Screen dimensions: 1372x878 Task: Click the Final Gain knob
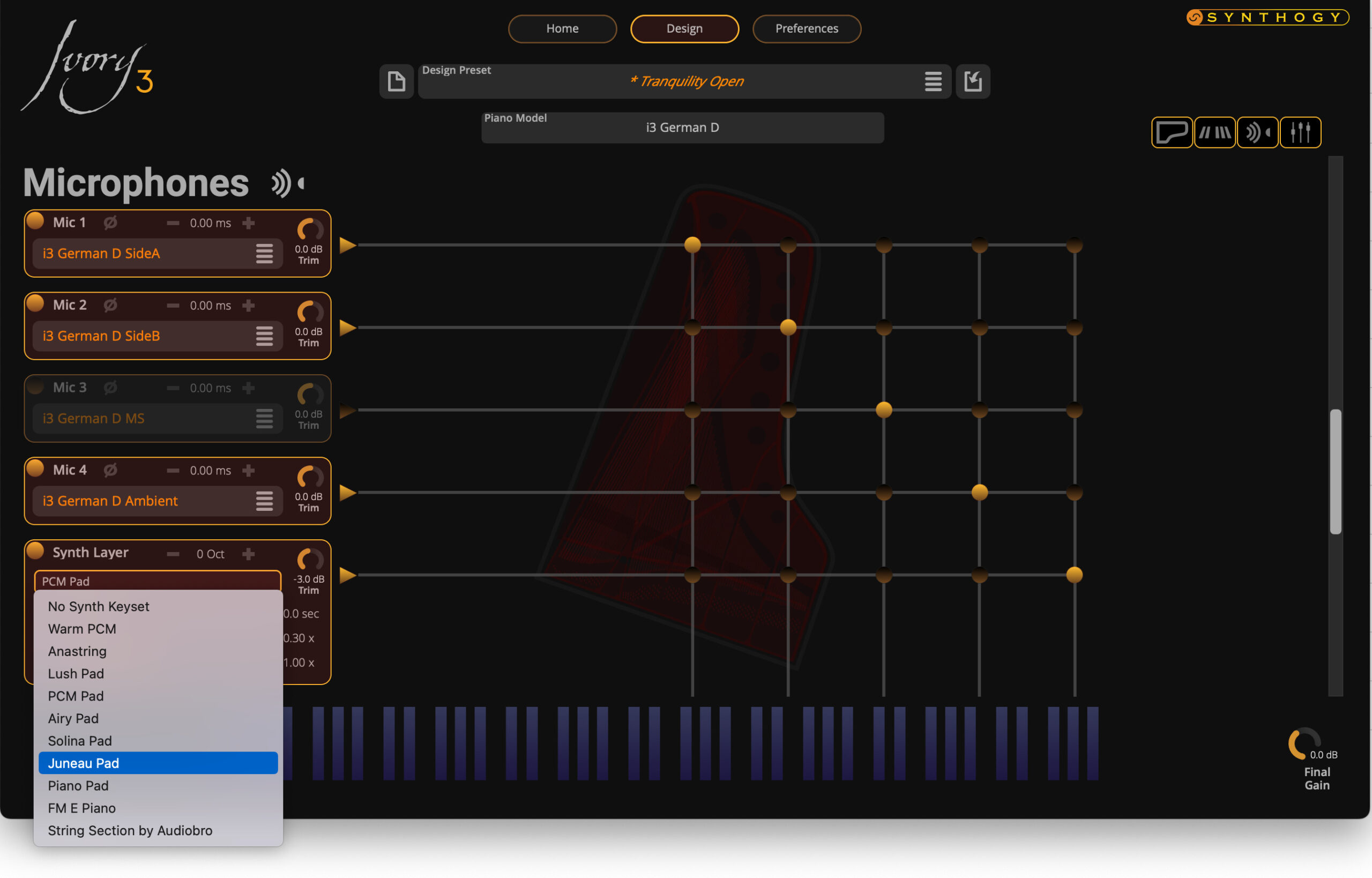[1303, 743]
